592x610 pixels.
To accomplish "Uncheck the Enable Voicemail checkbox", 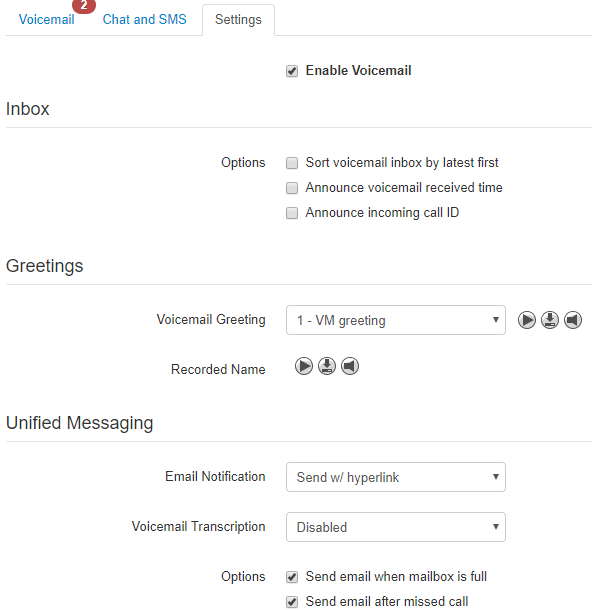I will pos(292,71).
